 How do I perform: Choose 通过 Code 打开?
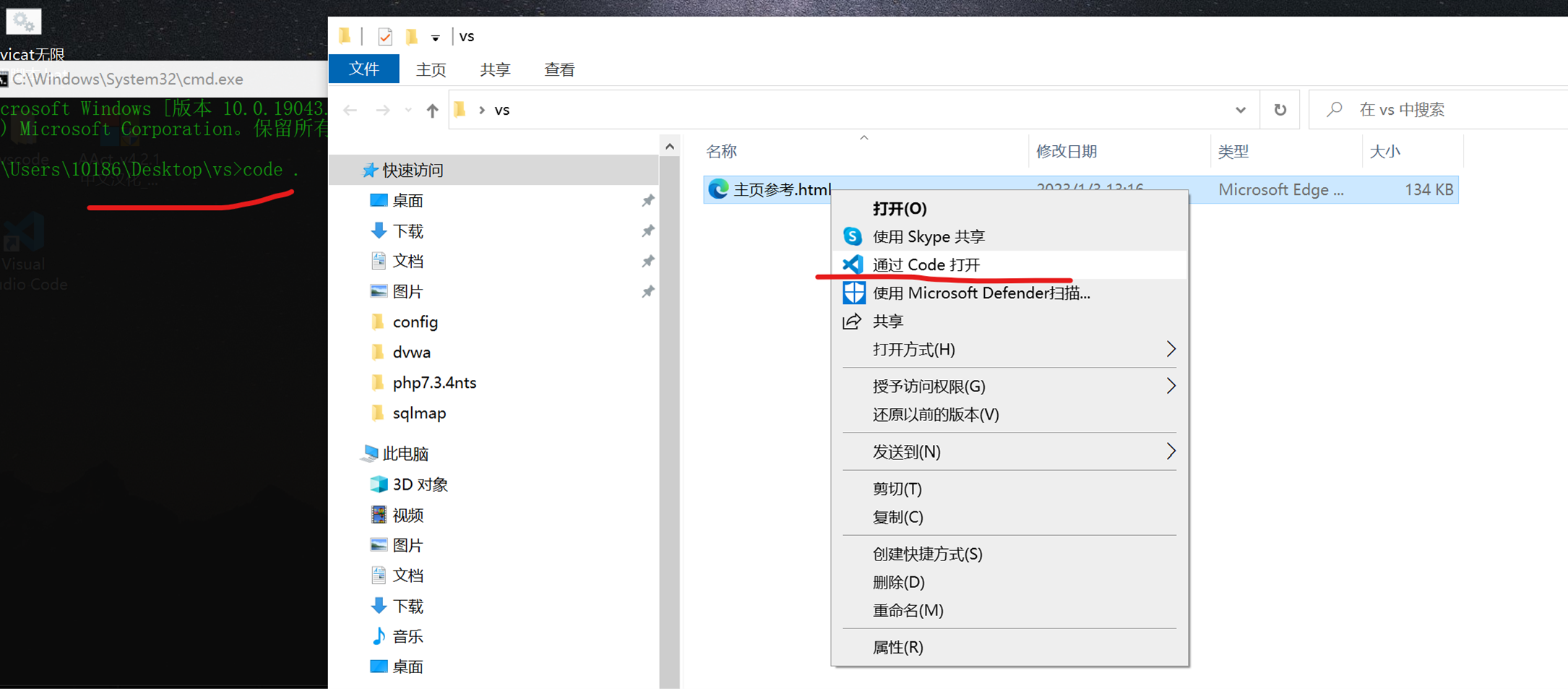coord(1009,264)
